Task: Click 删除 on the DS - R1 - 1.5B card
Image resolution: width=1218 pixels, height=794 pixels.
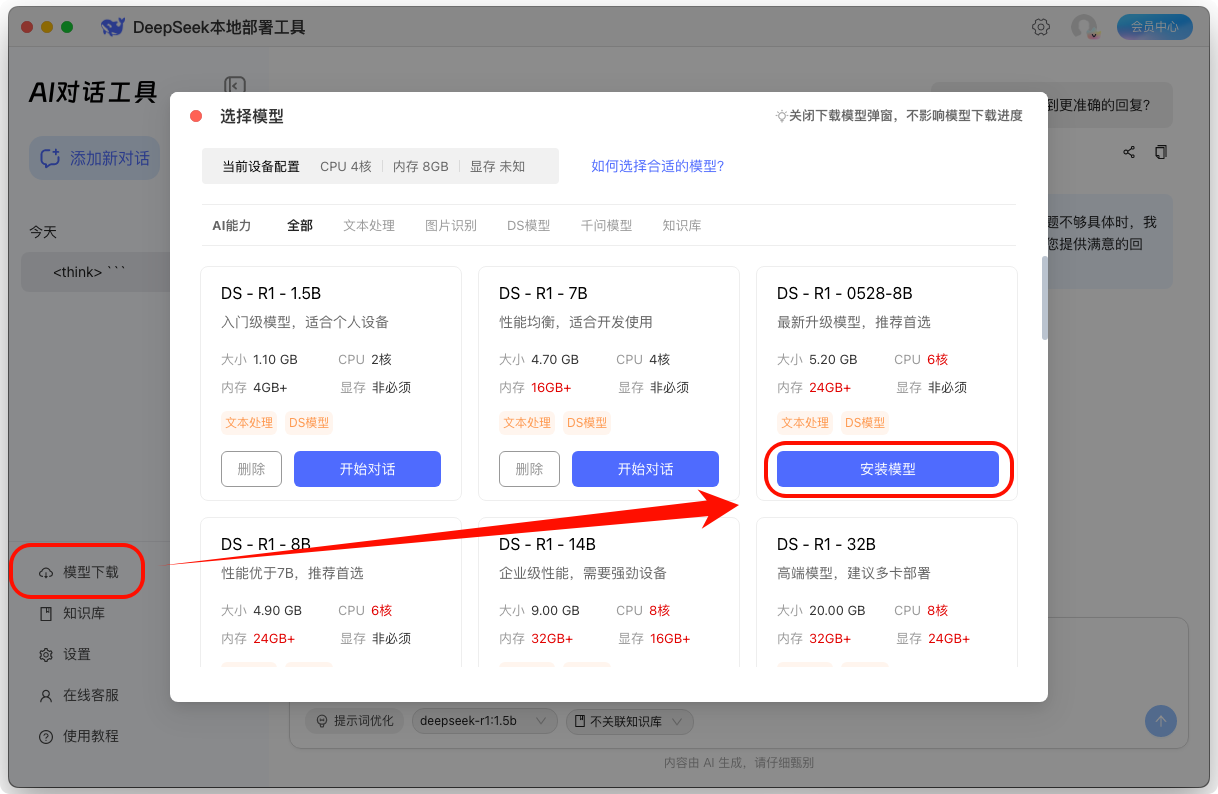Action: tap(251, 469)
